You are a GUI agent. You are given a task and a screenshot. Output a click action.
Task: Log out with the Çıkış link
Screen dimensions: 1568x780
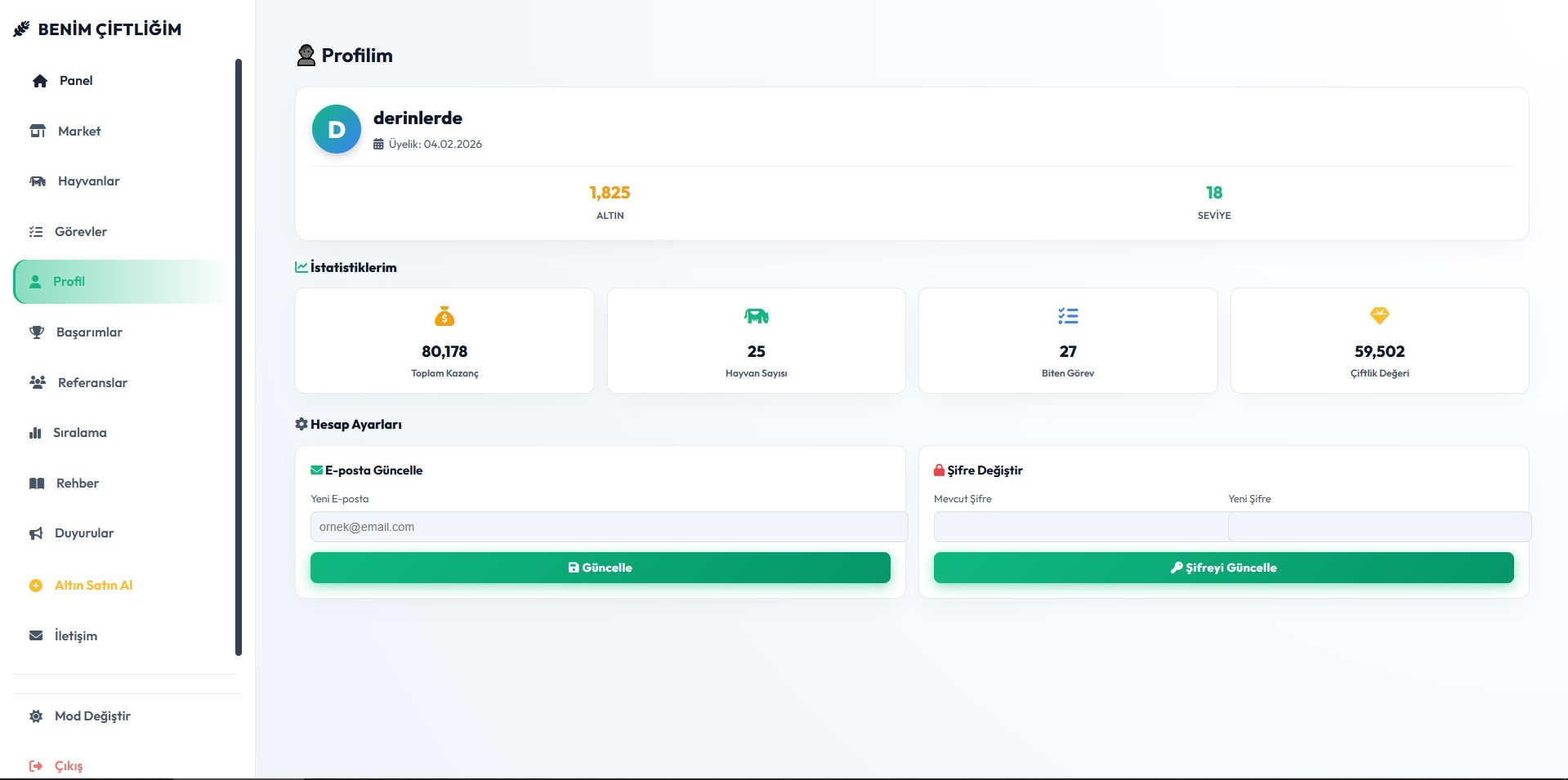coord(69,766)
